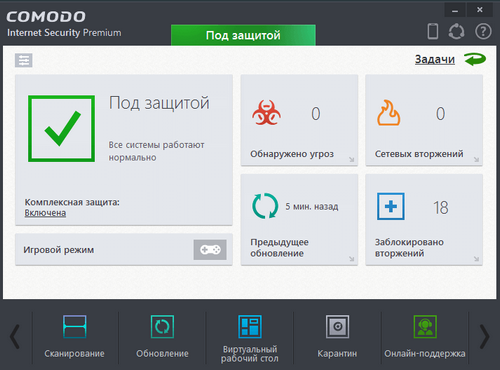Click the Заблокировано вторжений label

409,248
